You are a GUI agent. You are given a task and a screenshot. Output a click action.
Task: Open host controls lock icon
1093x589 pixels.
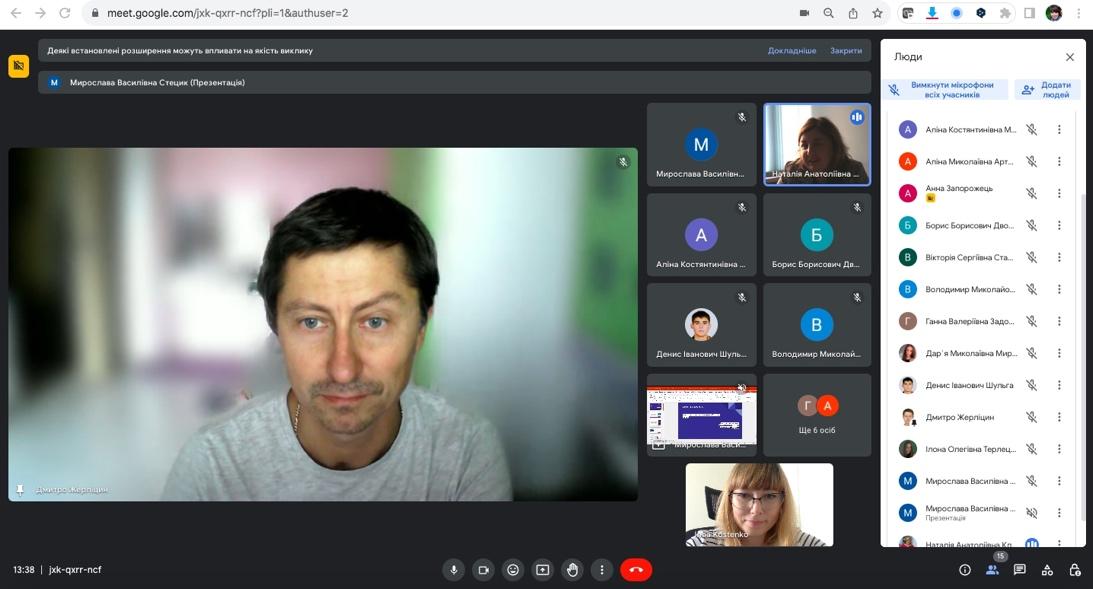pyautogui.click(x=1075, y=569)
